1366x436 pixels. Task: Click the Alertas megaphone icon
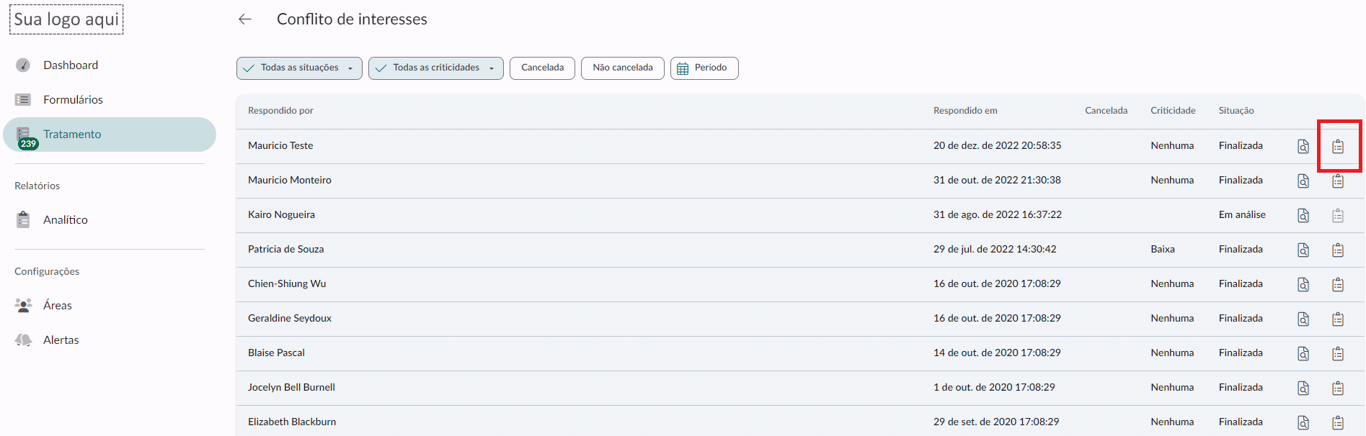click(x=23, y=340)
